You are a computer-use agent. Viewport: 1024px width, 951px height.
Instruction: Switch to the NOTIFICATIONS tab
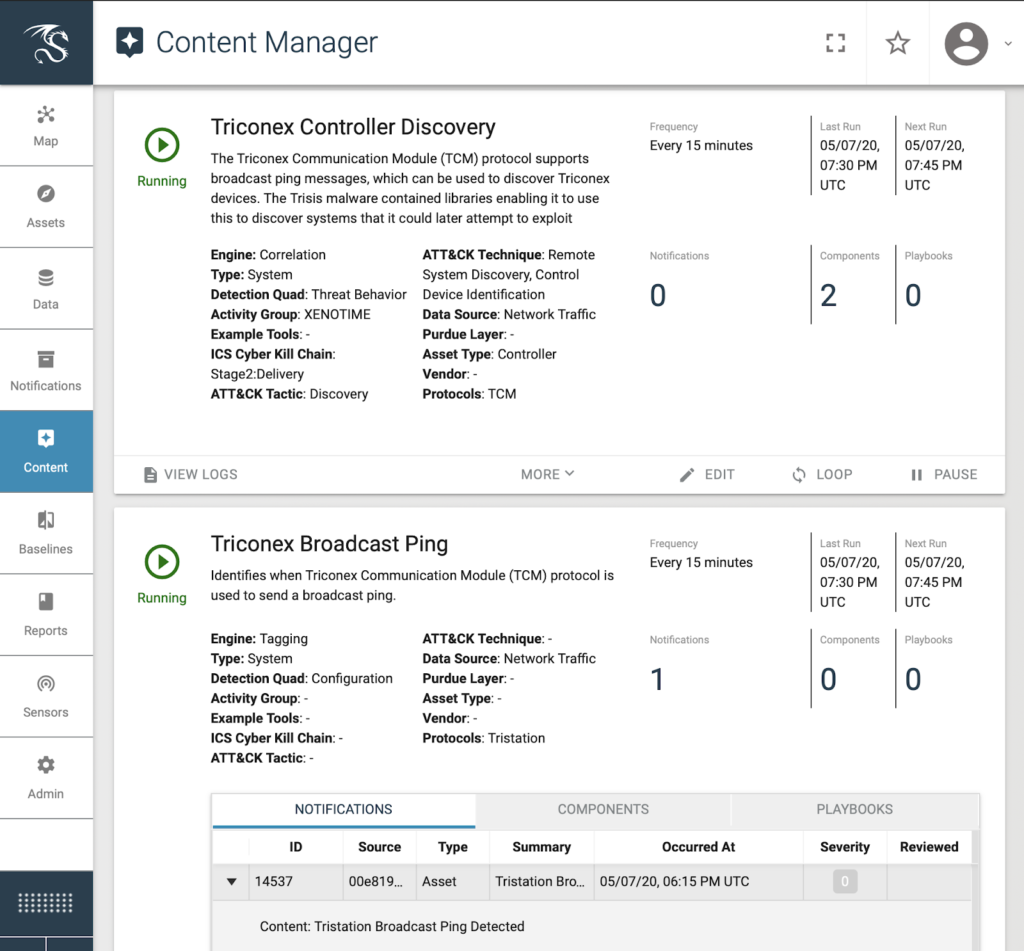click(344, 809)
